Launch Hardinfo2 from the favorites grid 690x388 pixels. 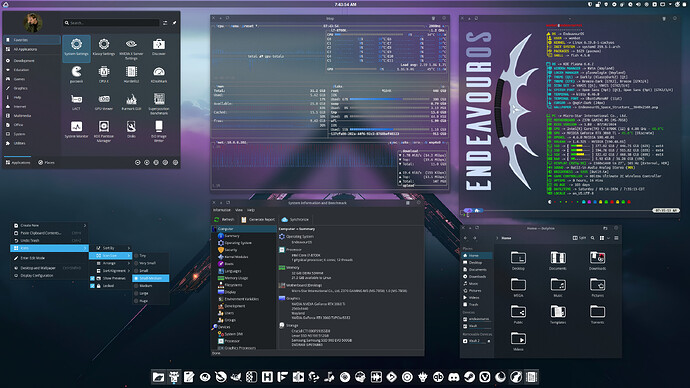[x=131, y=75]
